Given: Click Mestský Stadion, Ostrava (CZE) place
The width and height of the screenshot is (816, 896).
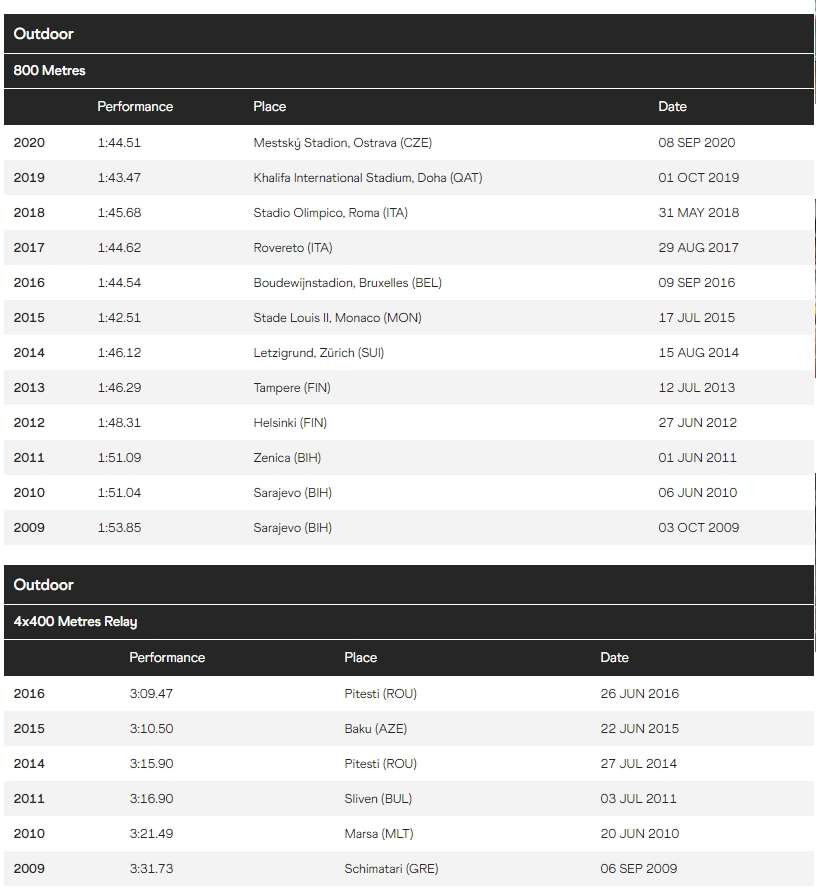Looking at the screenshot, I should tap(342, 143).
